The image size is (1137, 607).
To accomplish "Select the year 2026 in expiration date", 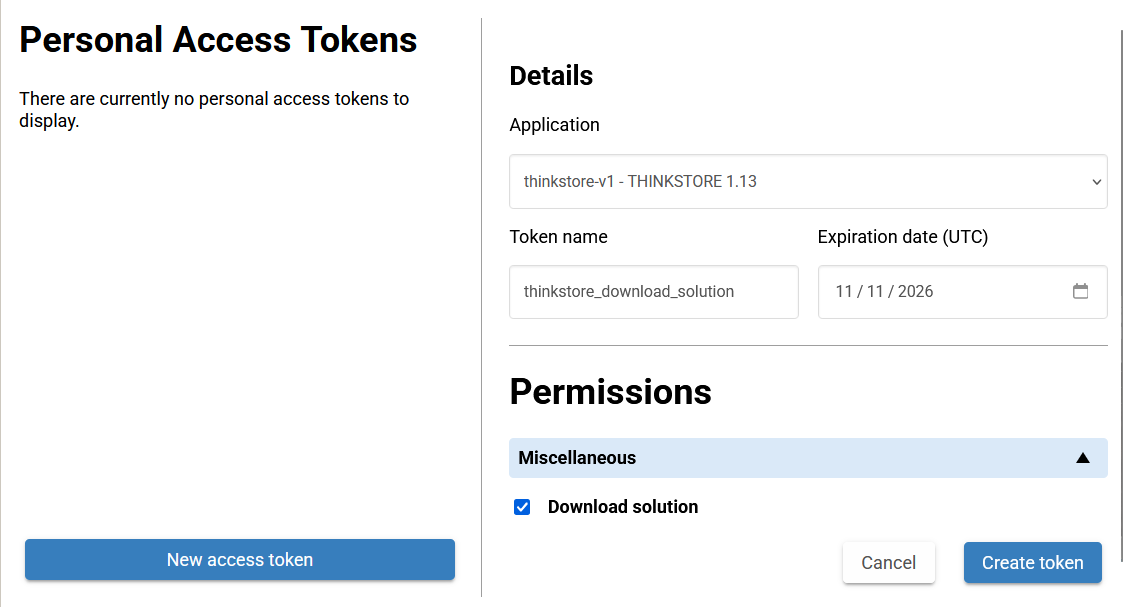I will pyautogui.click(x=915, y=292).
